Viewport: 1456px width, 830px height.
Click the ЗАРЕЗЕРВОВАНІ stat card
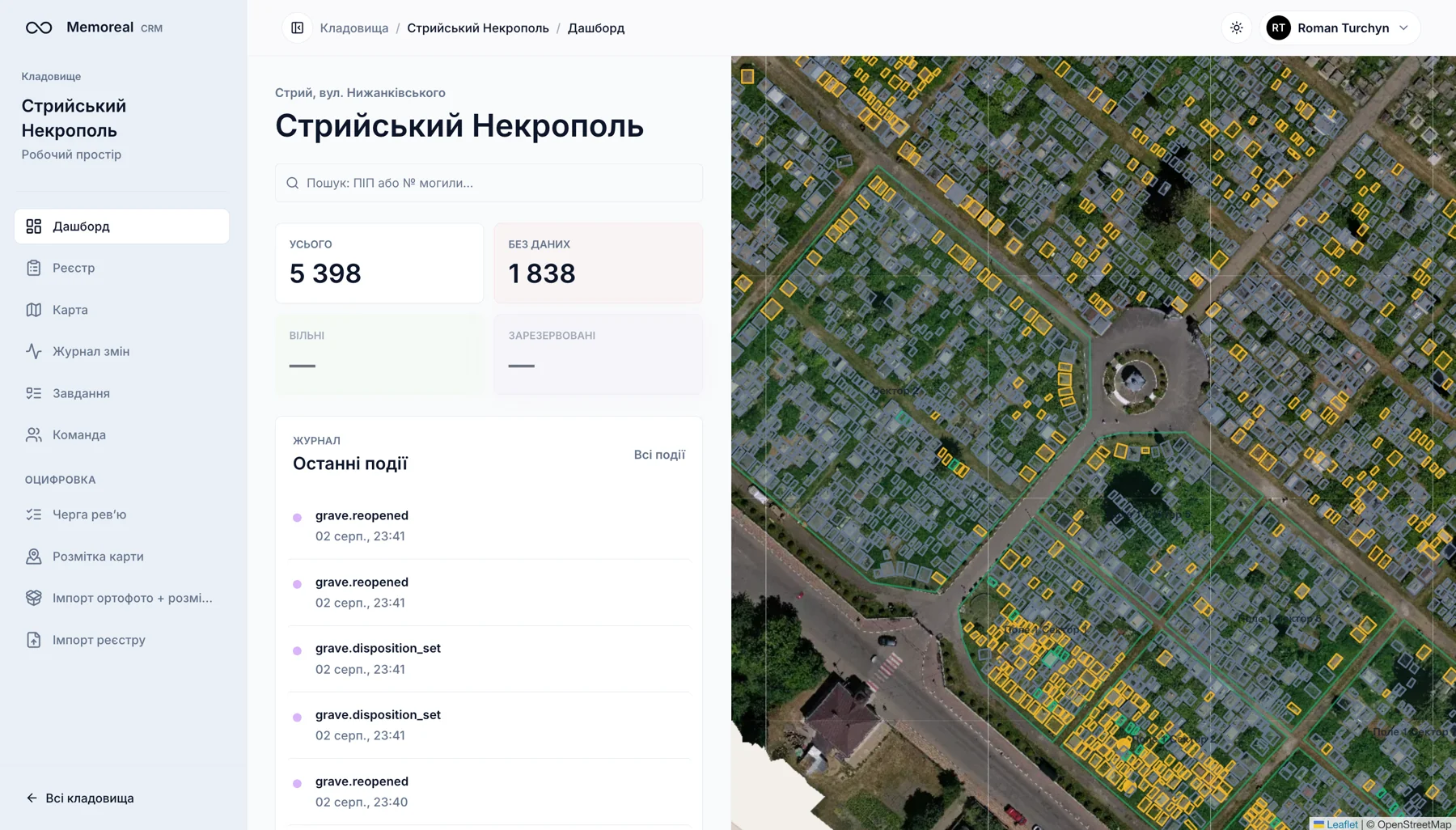tap(599, 354)
